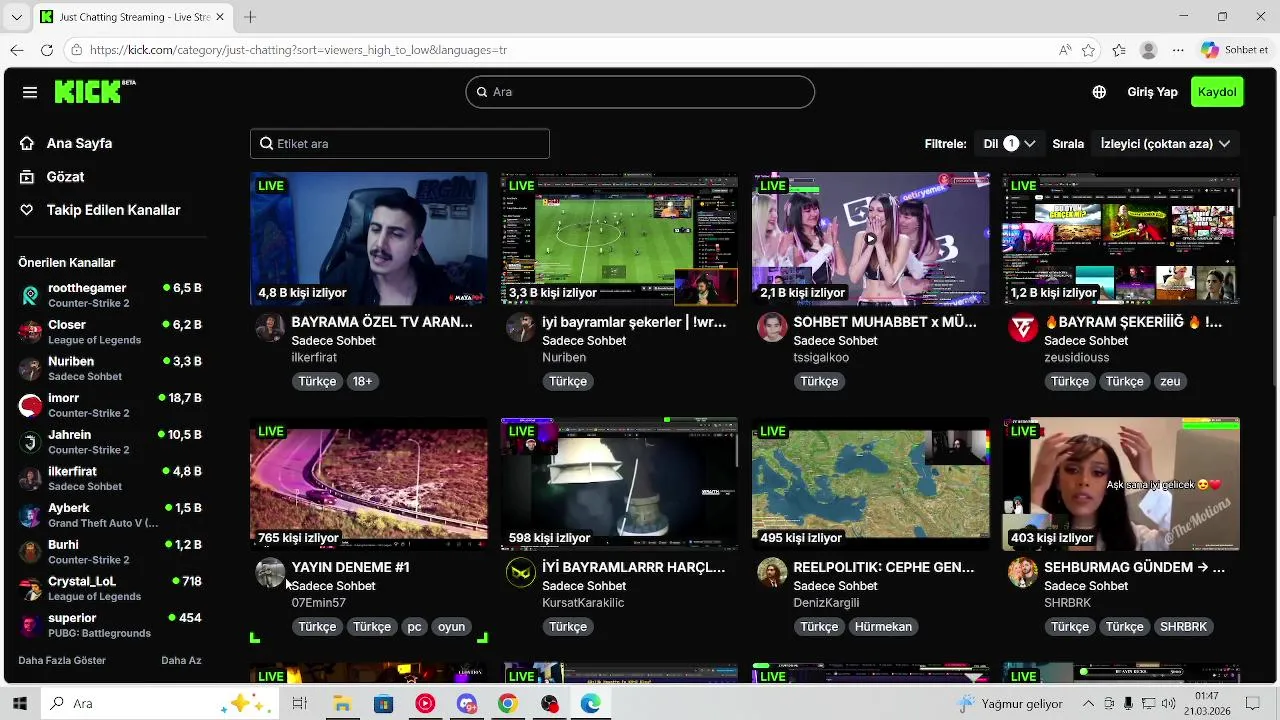
Task: Open Nuriben channel name under football stream
Action: point(564,357)
